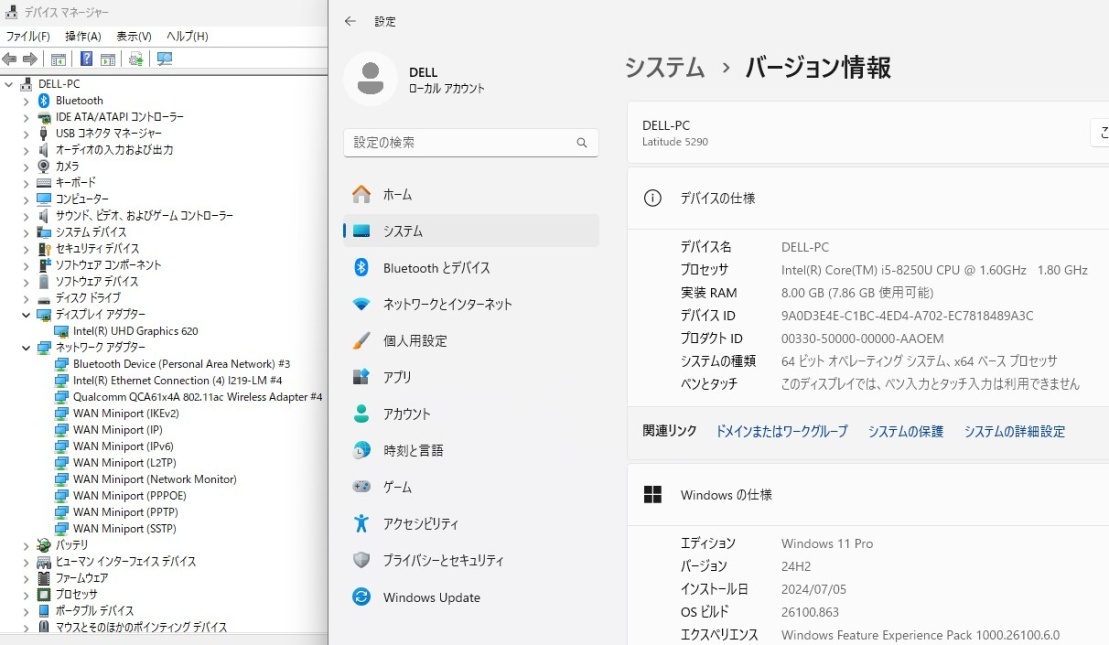This screenshot has height=645, width=1109.
Task: Open システムの詳細設定
Action: (x=1014, y=431)
